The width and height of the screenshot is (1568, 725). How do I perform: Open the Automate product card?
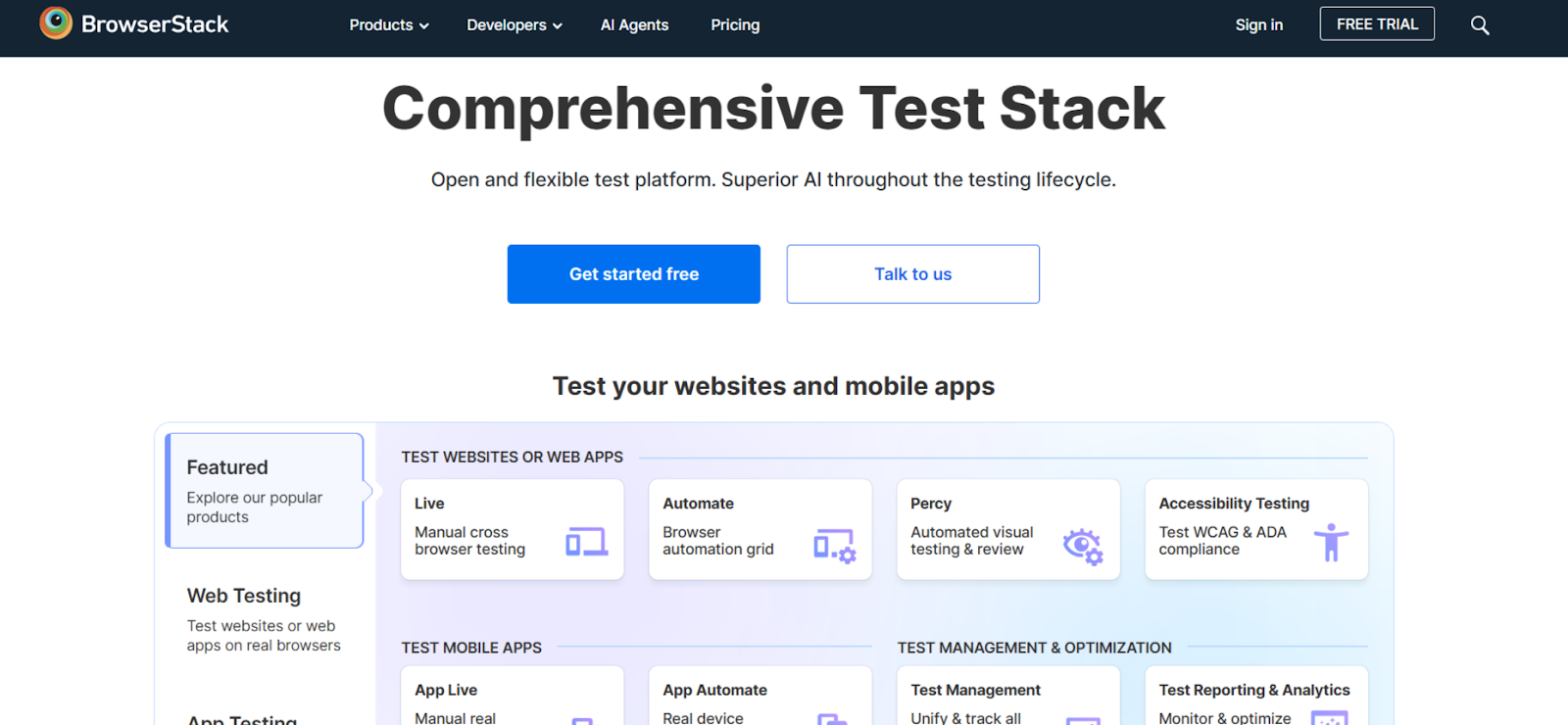pos(760,529)
